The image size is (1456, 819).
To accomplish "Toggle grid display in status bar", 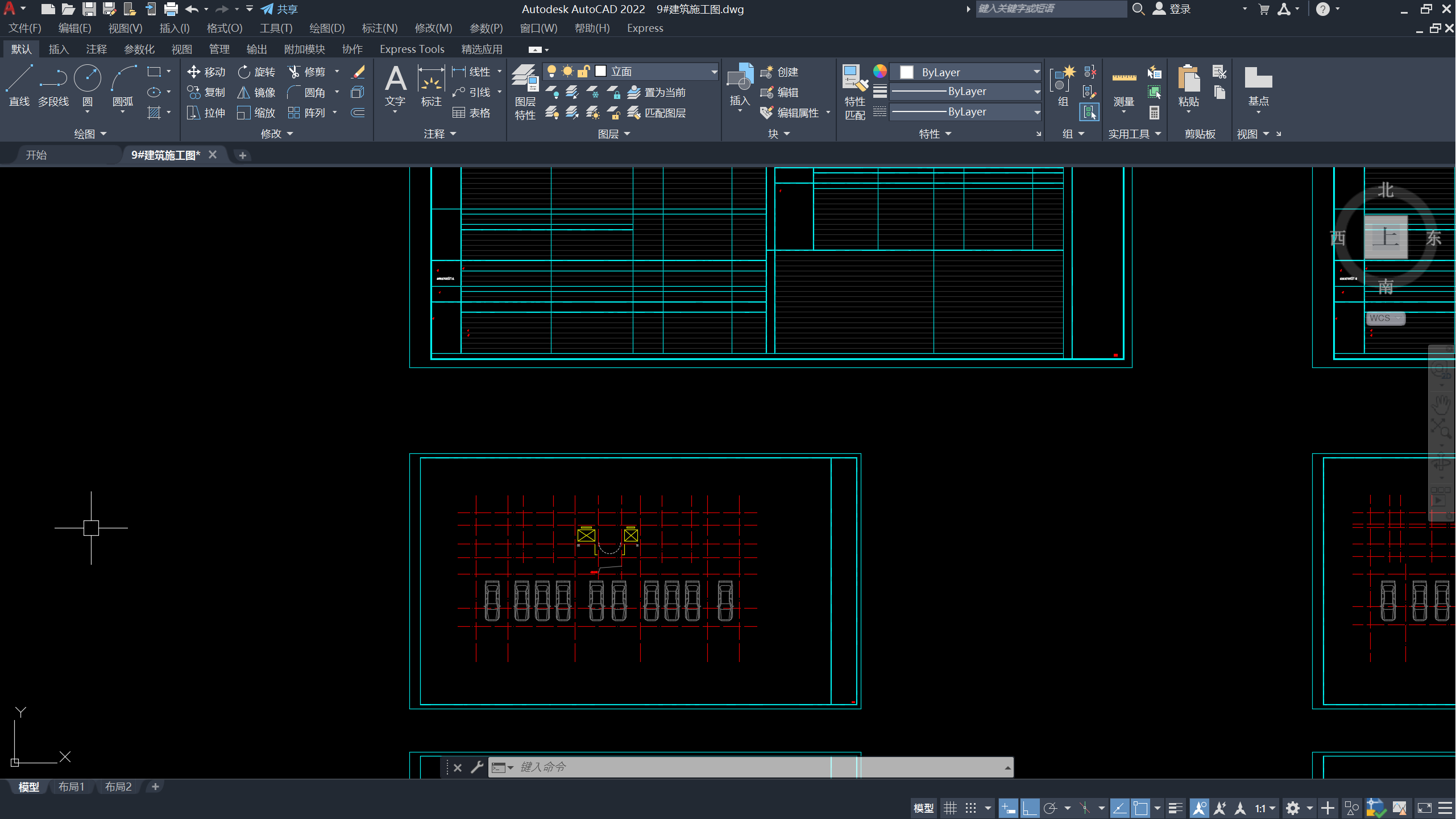I will pos(950,808).
